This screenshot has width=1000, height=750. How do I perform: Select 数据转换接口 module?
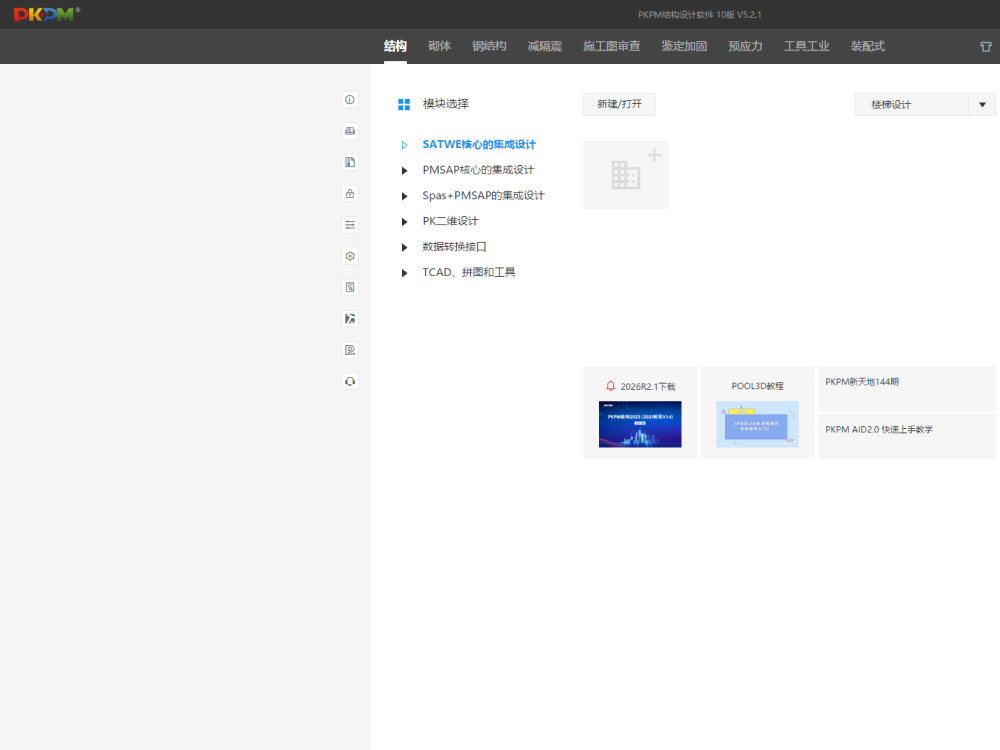coord(454,246)
